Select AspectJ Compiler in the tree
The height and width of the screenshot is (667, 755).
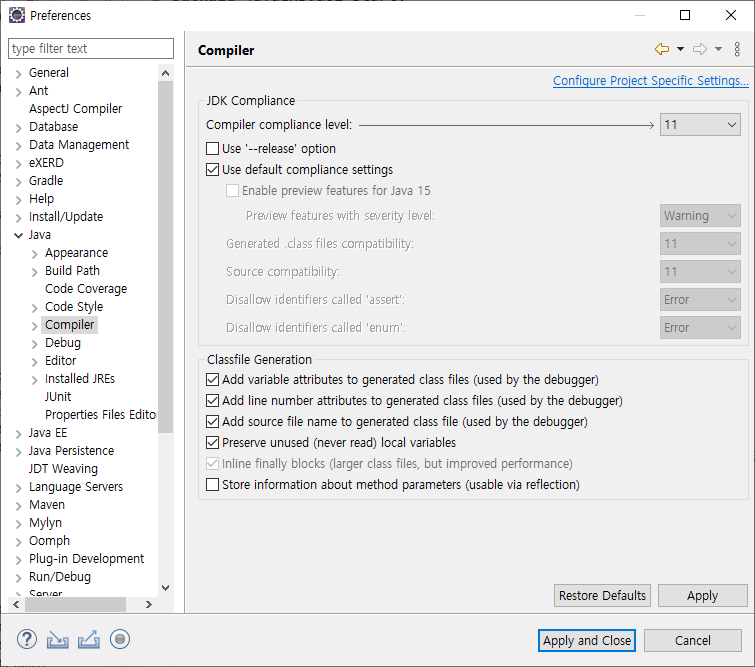click(76, 109)
